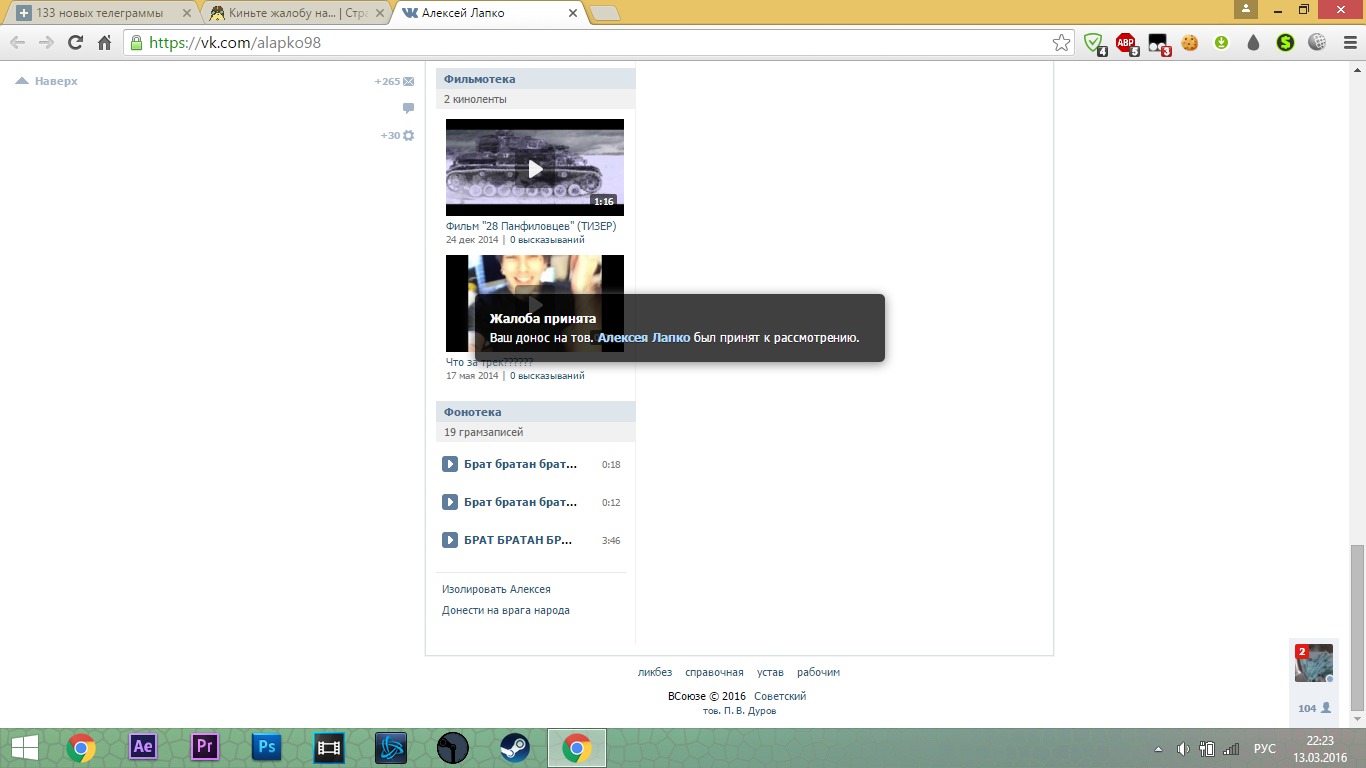Bookmark the page with the star icon
1366x768 pixels.
(x=1061, y=43)
